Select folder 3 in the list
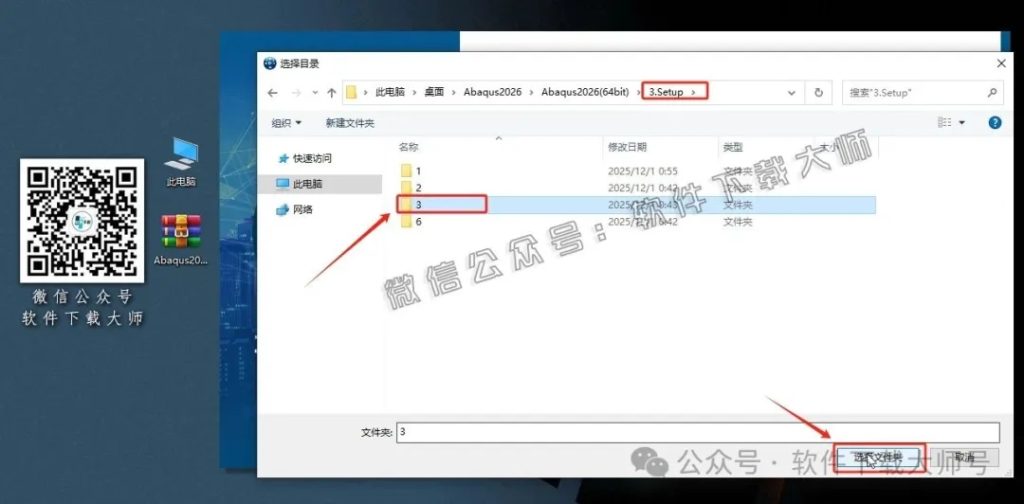 tap(636, 204)
